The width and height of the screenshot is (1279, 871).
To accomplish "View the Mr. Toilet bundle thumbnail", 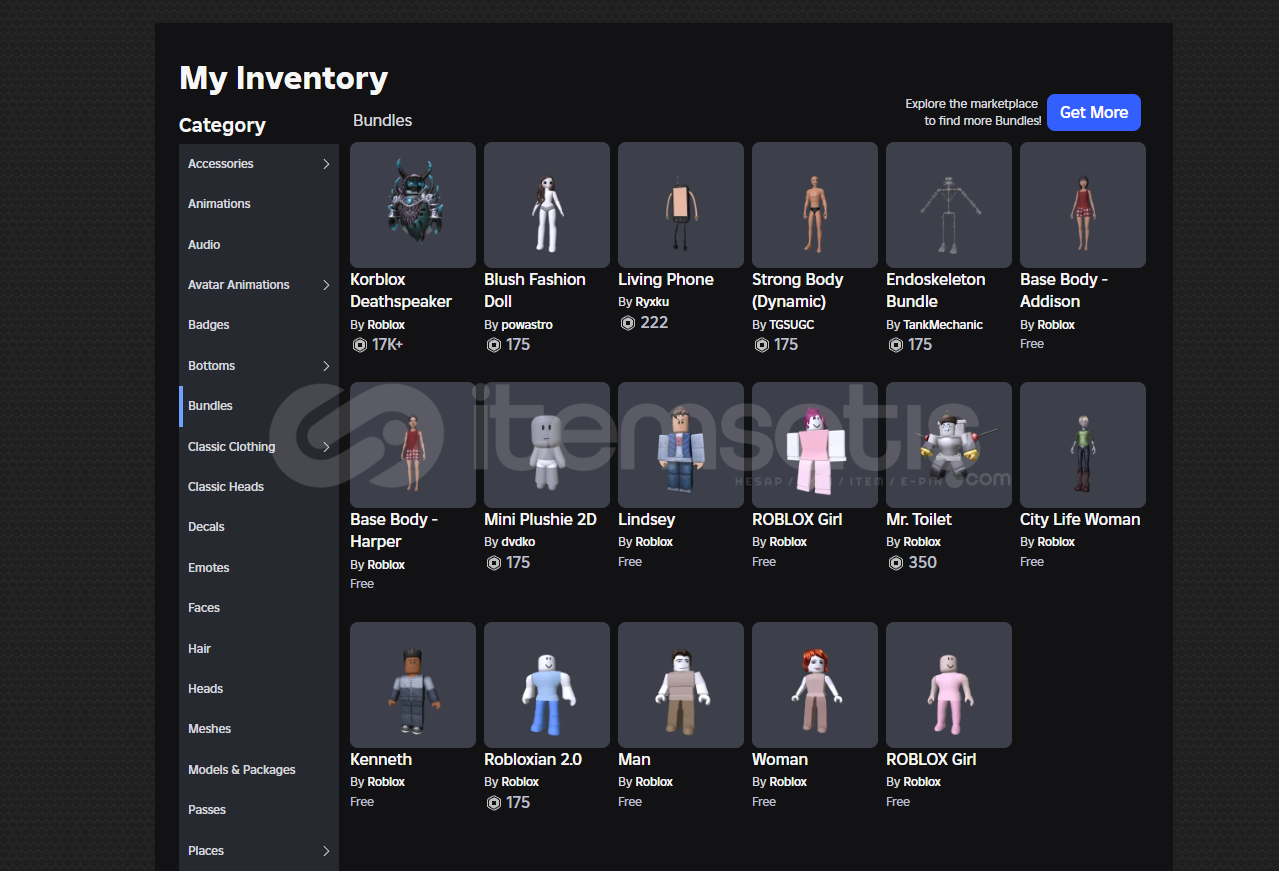I will (949, 445).
